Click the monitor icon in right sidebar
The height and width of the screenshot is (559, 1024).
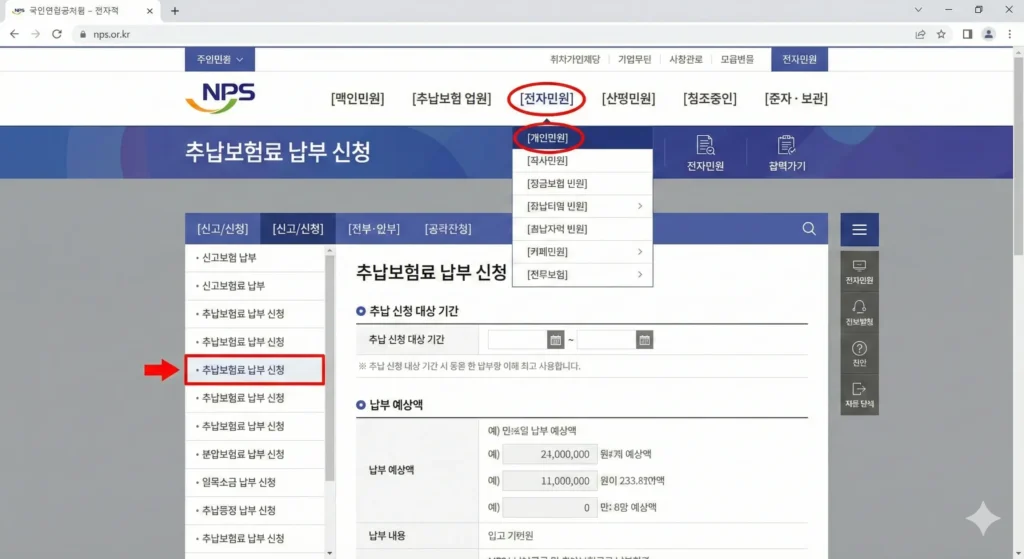[x=859, y=265]
